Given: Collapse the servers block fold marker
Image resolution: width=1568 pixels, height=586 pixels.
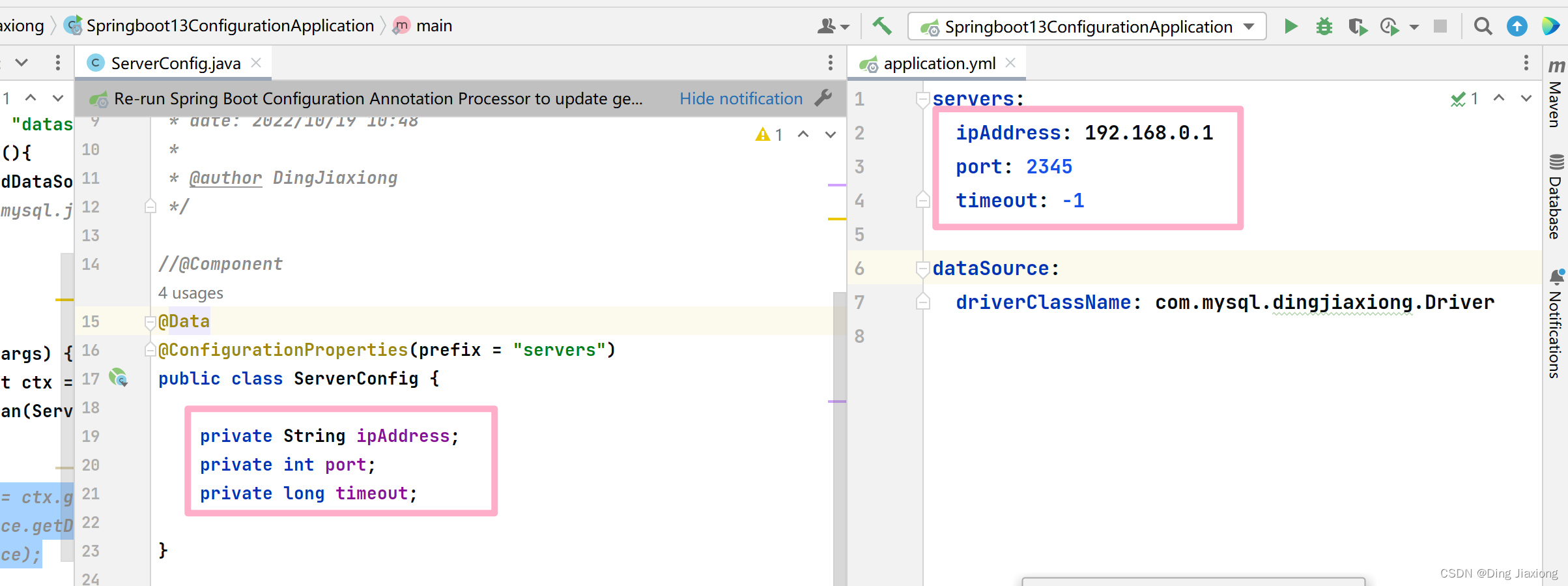Looking at the screenshot, I should [x=922, y=99].
